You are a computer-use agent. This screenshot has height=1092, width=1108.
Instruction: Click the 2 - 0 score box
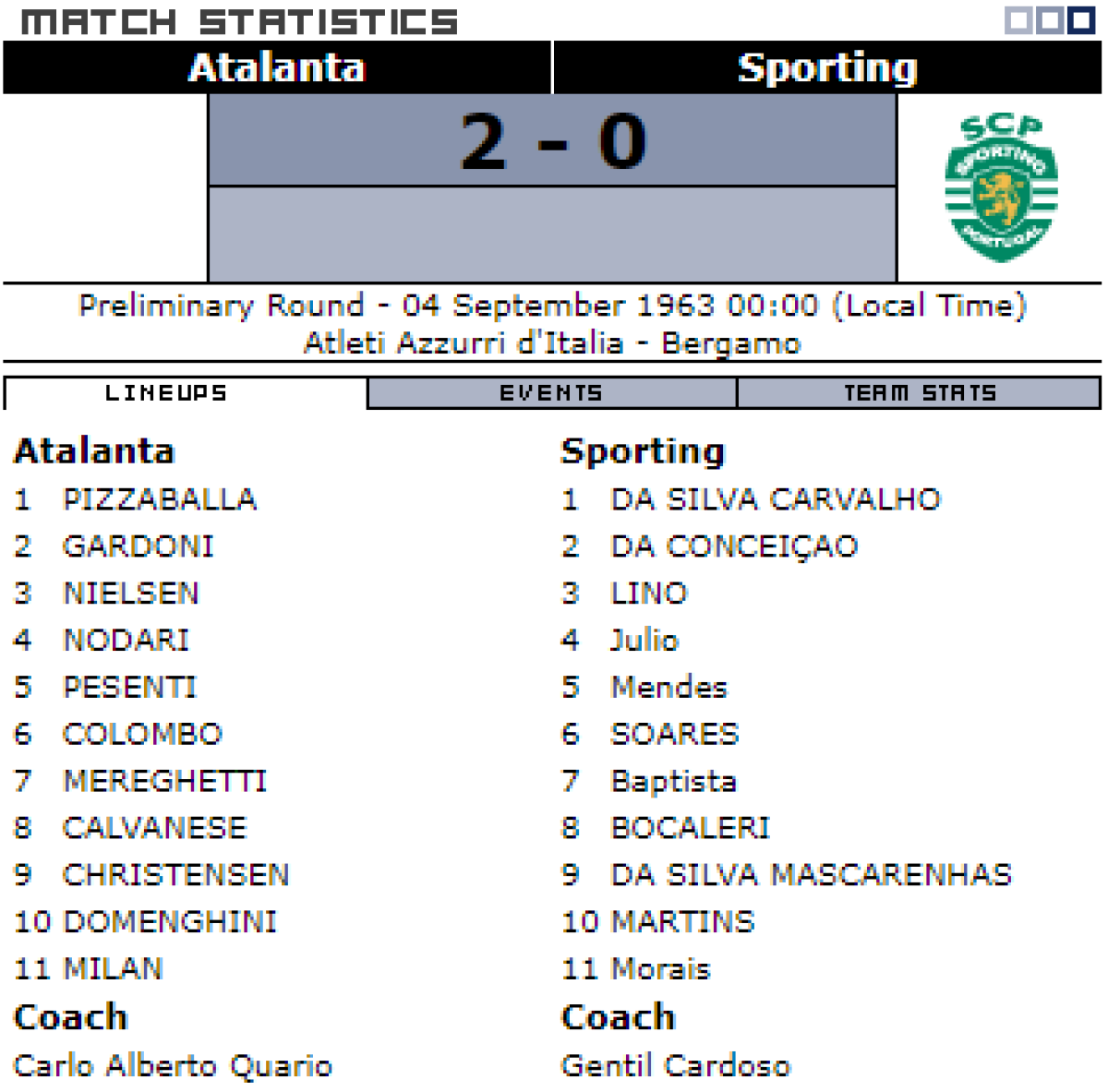(x=552, y=141)
